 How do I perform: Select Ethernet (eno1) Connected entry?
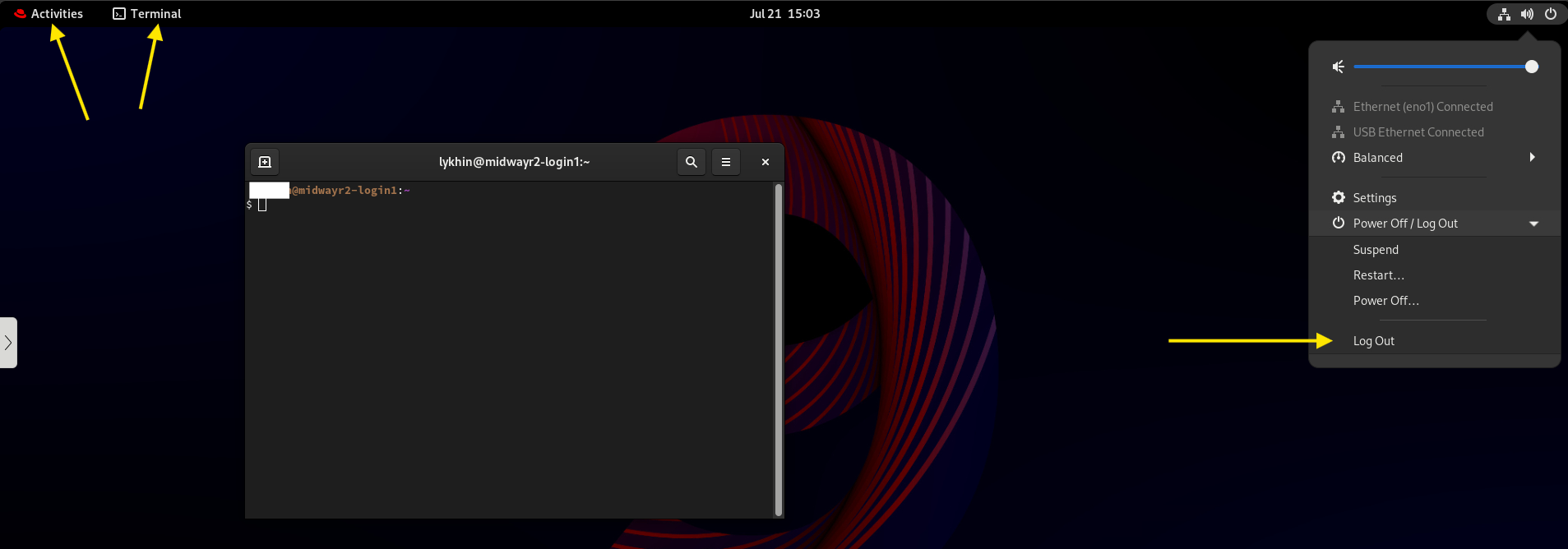tap(1435, 107)
